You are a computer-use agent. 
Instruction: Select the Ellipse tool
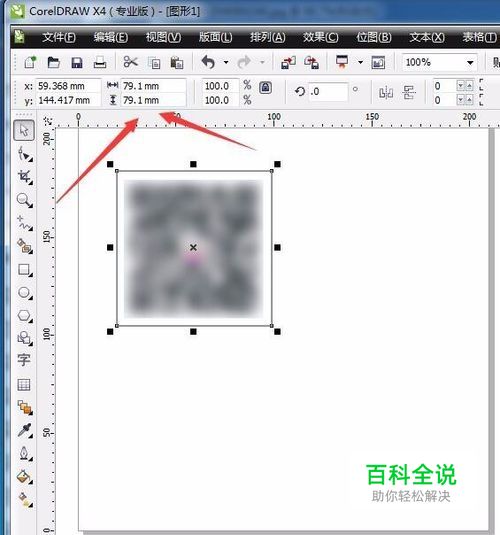pos(25,293)
